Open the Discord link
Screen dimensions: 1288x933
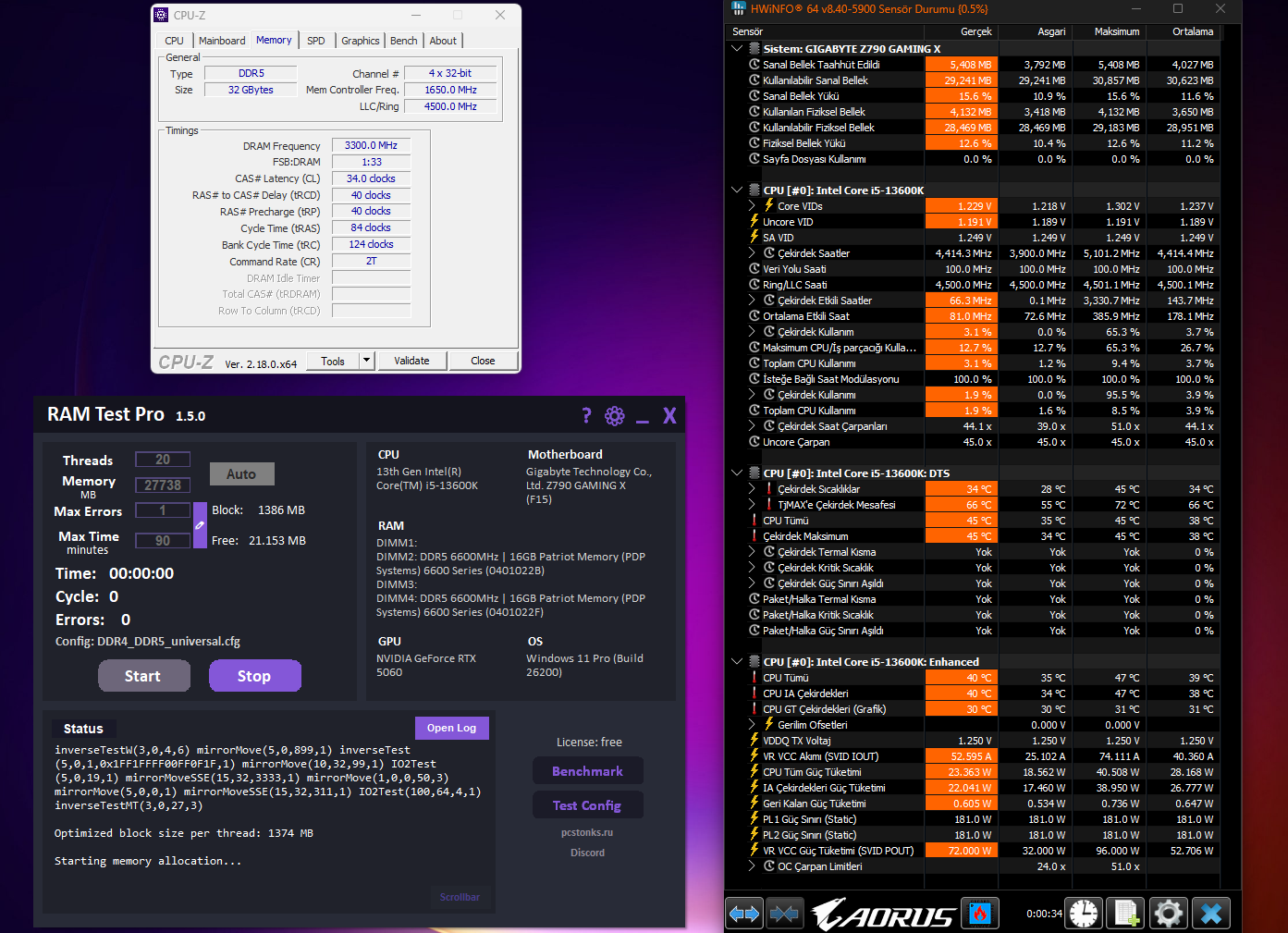pyautogui.click(x=587, y=853)
